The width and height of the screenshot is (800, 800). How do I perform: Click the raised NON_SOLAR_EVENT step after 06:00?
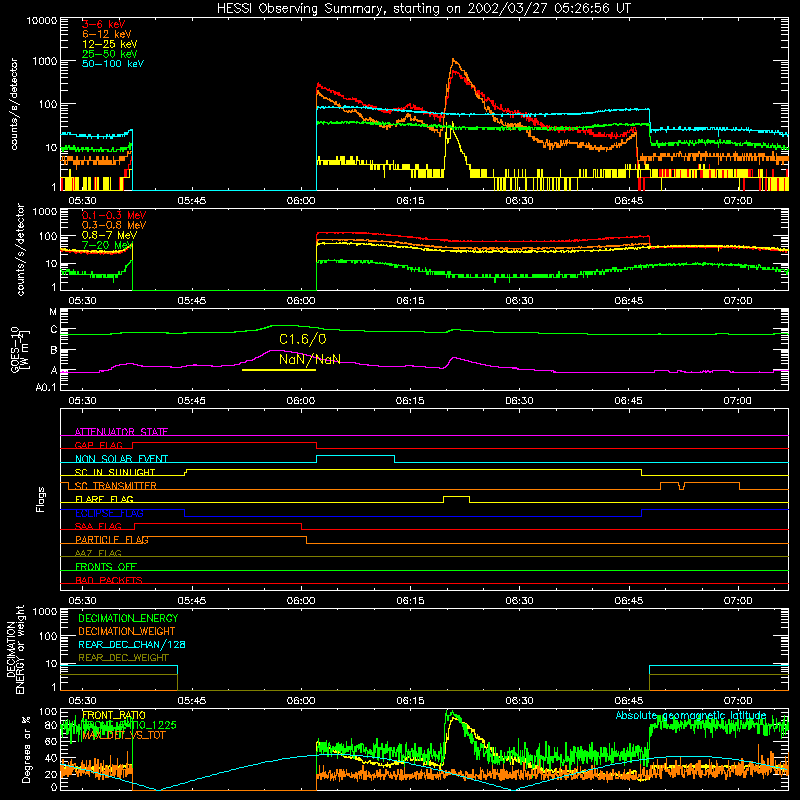(356, 457)
